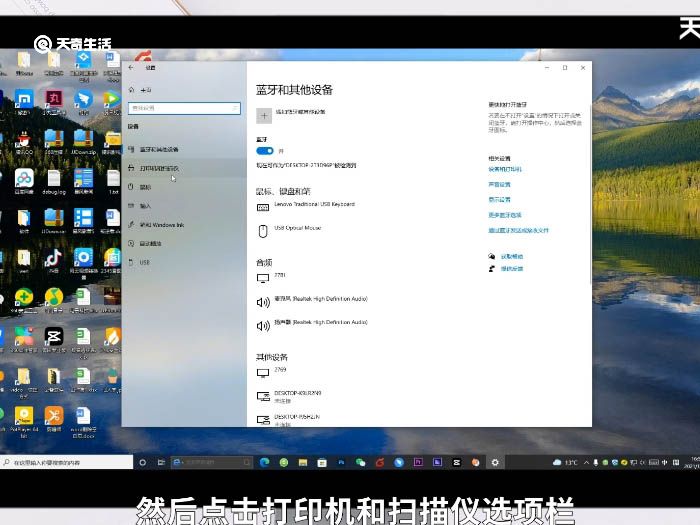Open Microsoft Store from the taskbar
This screenshot has height=525, width=700.
[322, 462]
